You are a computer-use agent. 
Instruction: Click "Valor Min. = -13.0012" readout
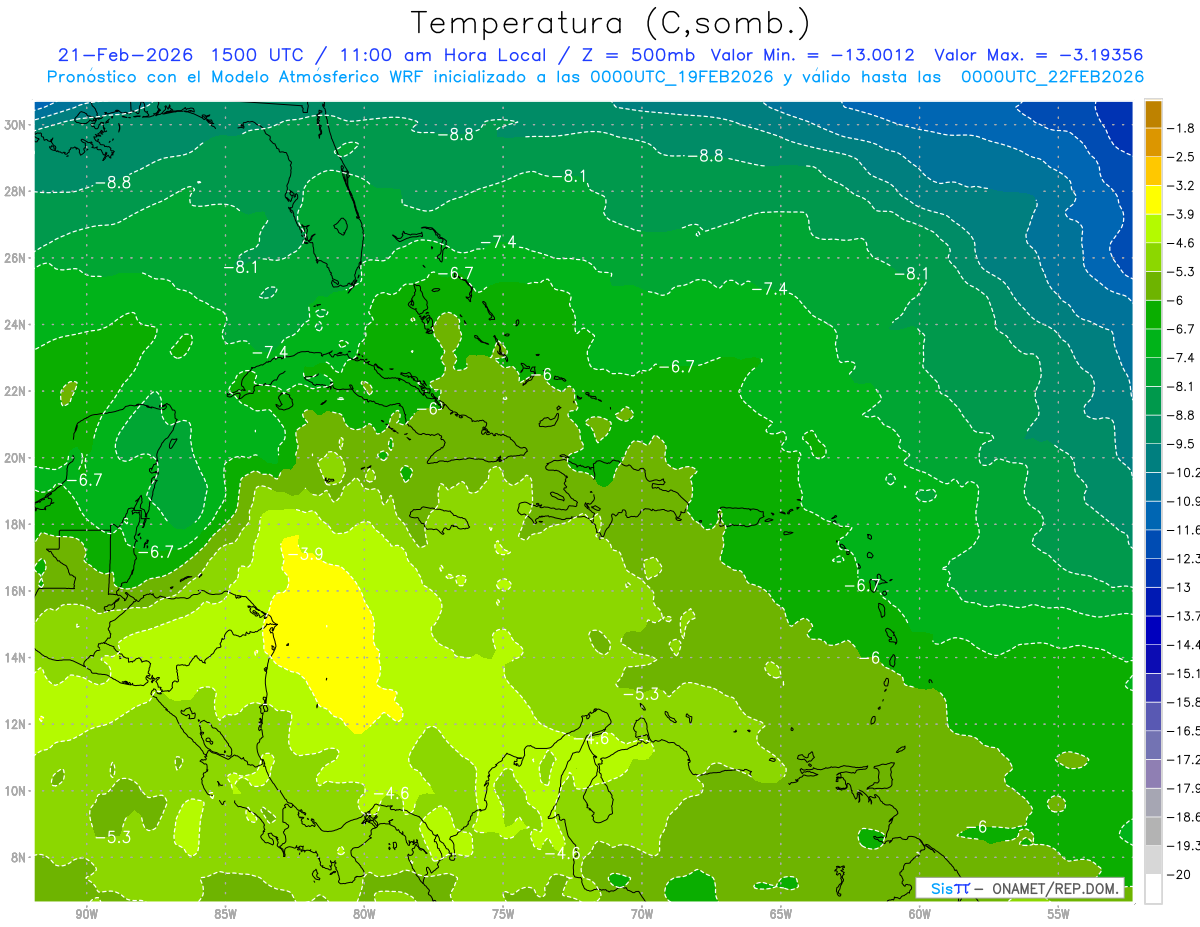point(814,55)
